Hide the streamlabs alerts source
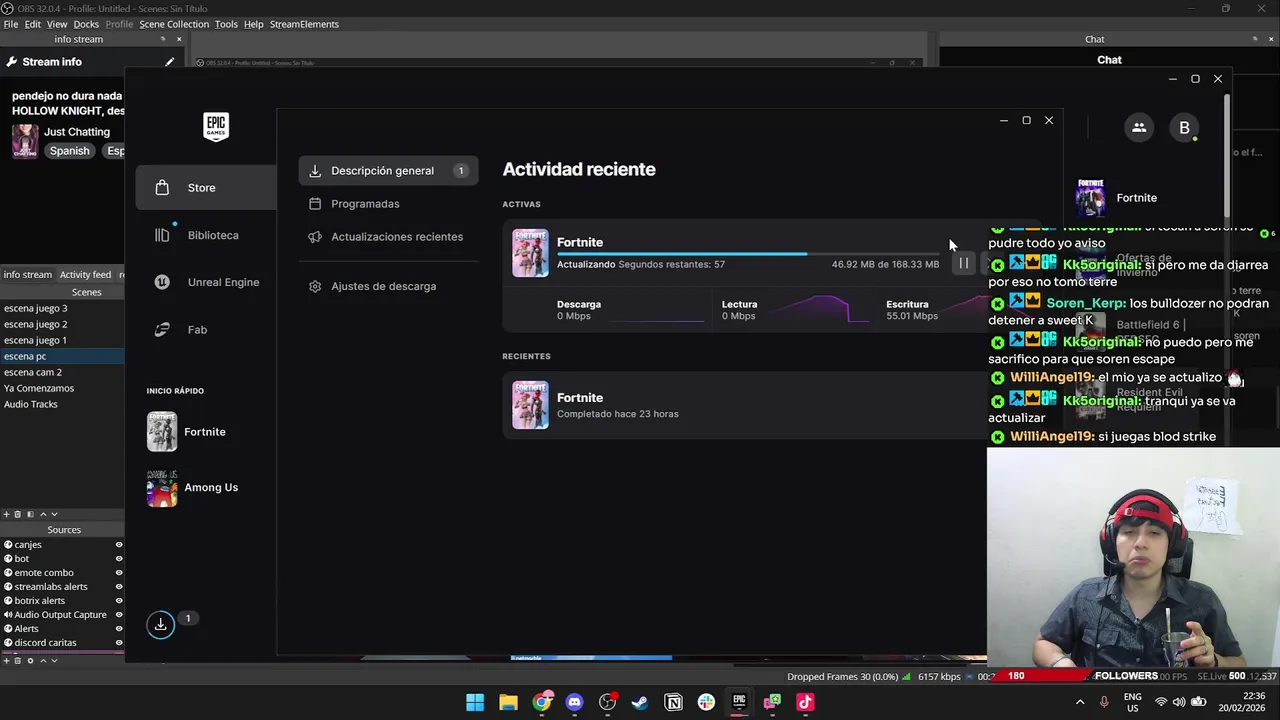The height and width of the screenshot is (720, 1280). coord(119,587)
